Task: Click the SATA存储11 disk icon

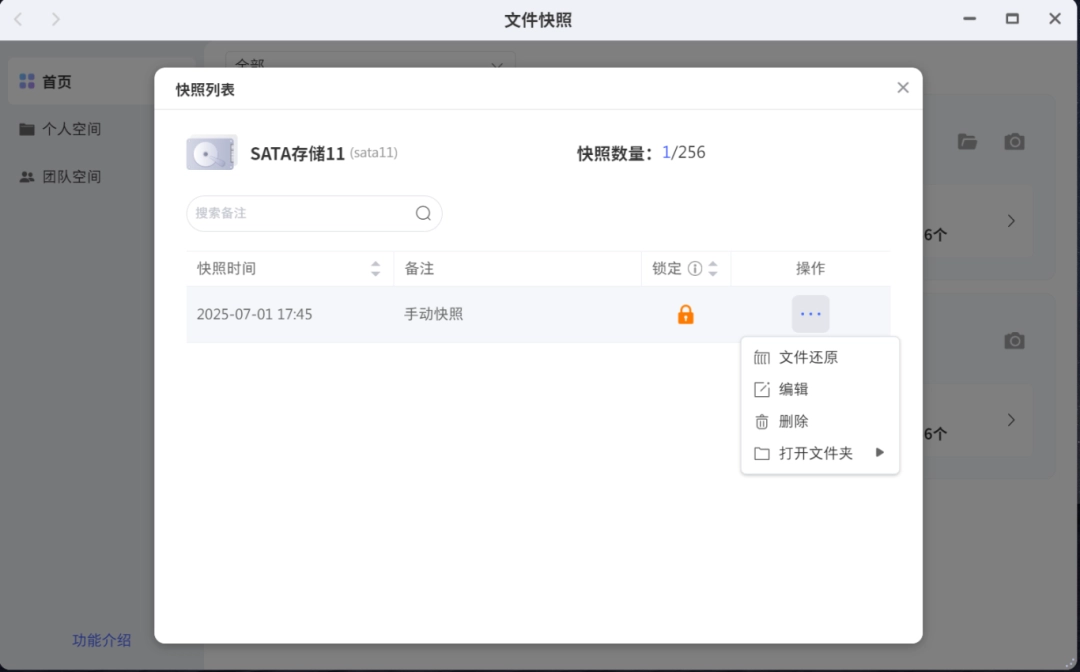Action: pos(211,152)
